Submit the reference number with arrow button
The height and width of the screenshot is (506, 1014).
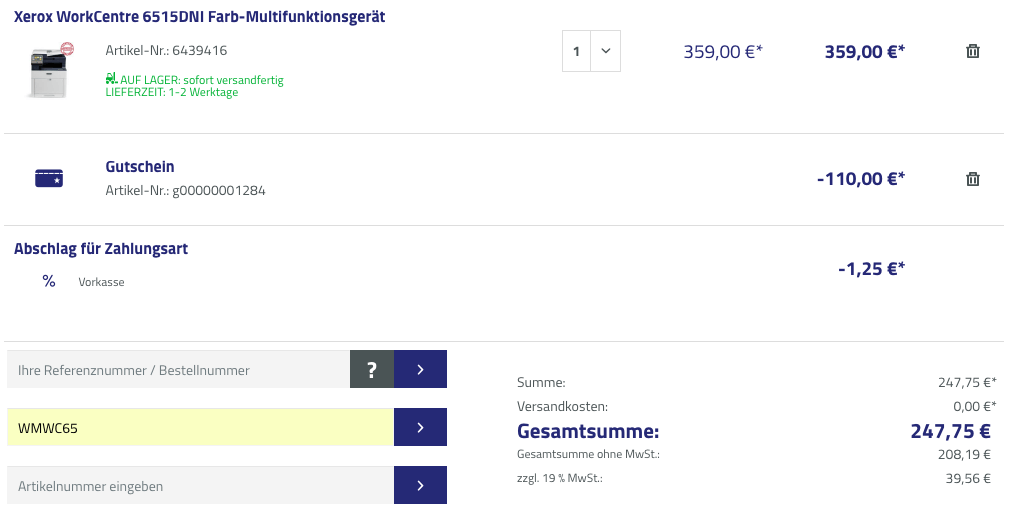tap(420, 370)
